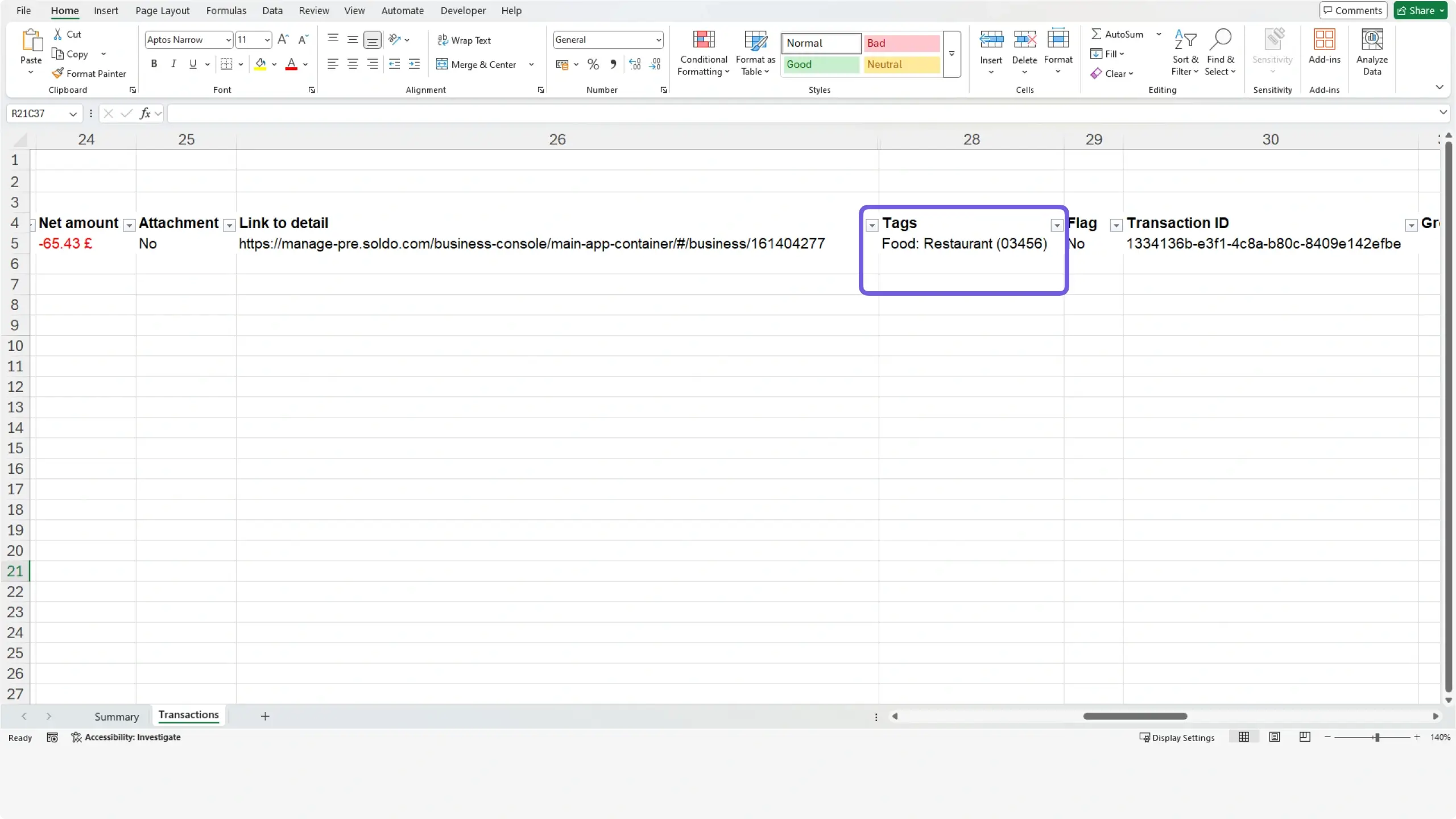Apply comma style format
1456x819 pixels.
click(613, 64)
